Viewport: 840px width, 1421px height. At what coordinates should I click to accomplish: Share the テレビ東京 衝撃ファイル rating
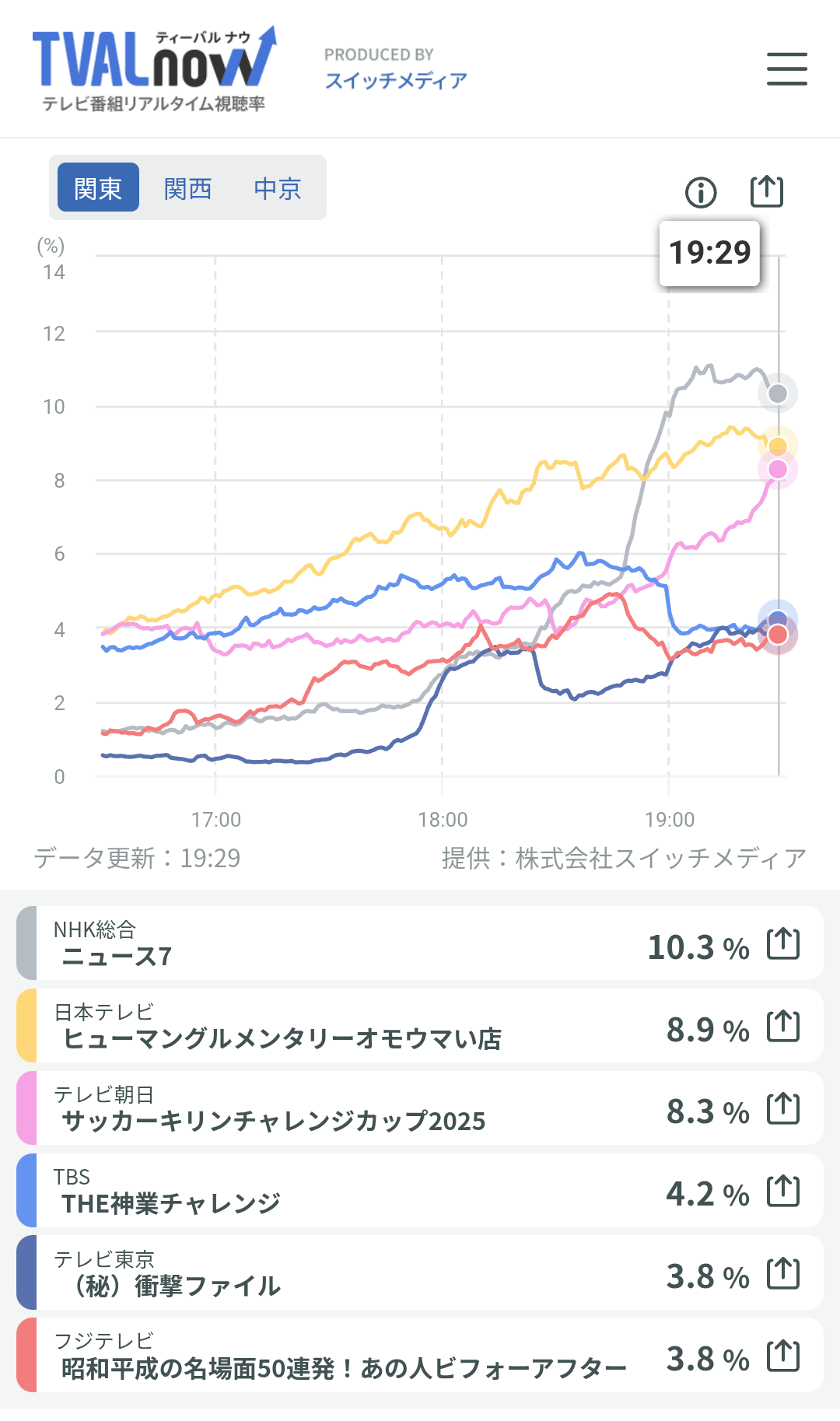[x=782, y=1273]
